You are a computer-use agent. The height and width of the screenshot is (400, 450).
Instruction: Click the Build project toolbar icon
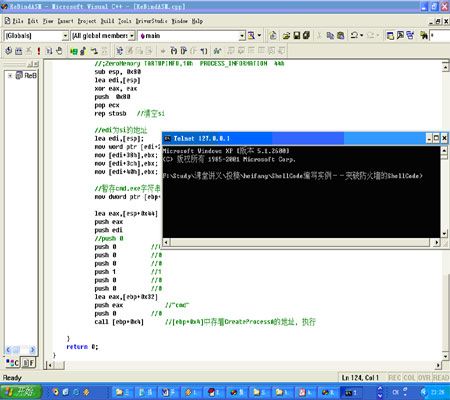point(19,51)
